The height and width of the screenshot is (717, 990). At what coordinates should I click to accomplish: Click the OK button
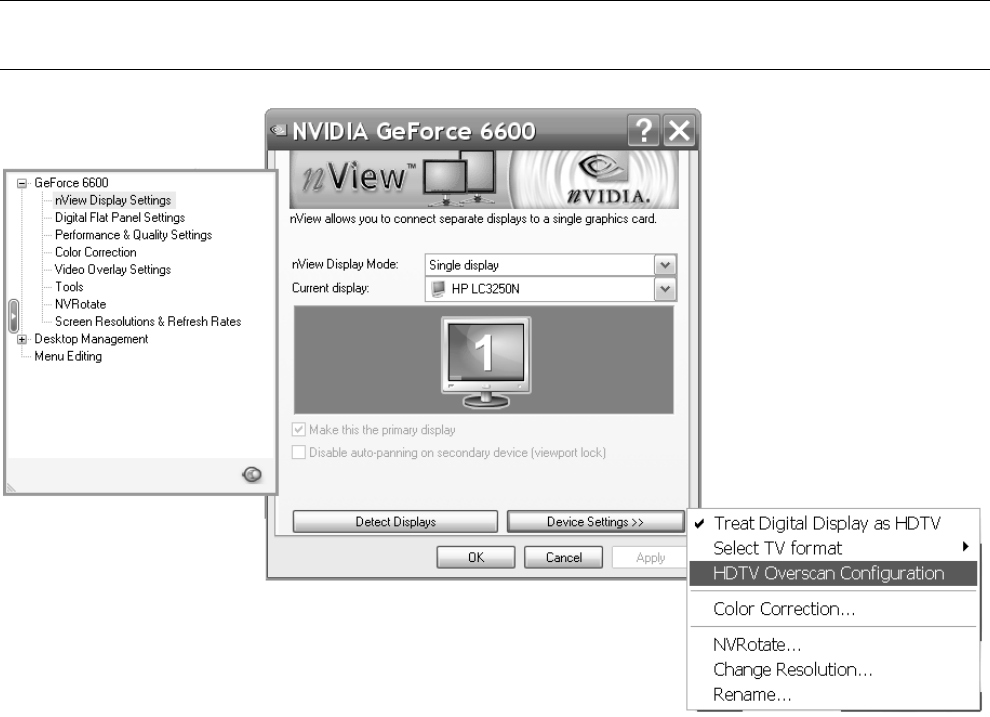point(476,557)
